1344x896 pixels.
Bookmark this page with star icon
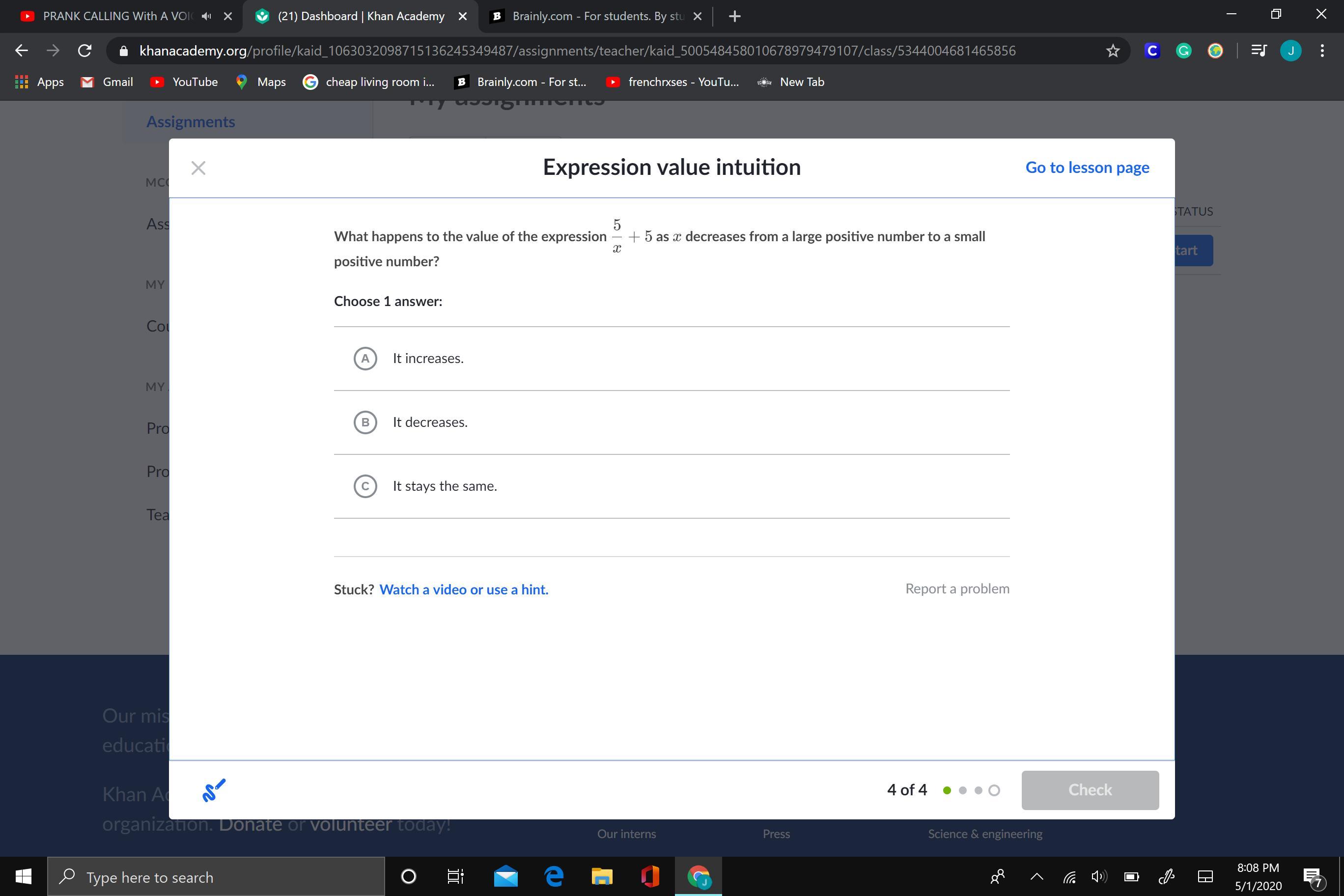[1112, 51]
